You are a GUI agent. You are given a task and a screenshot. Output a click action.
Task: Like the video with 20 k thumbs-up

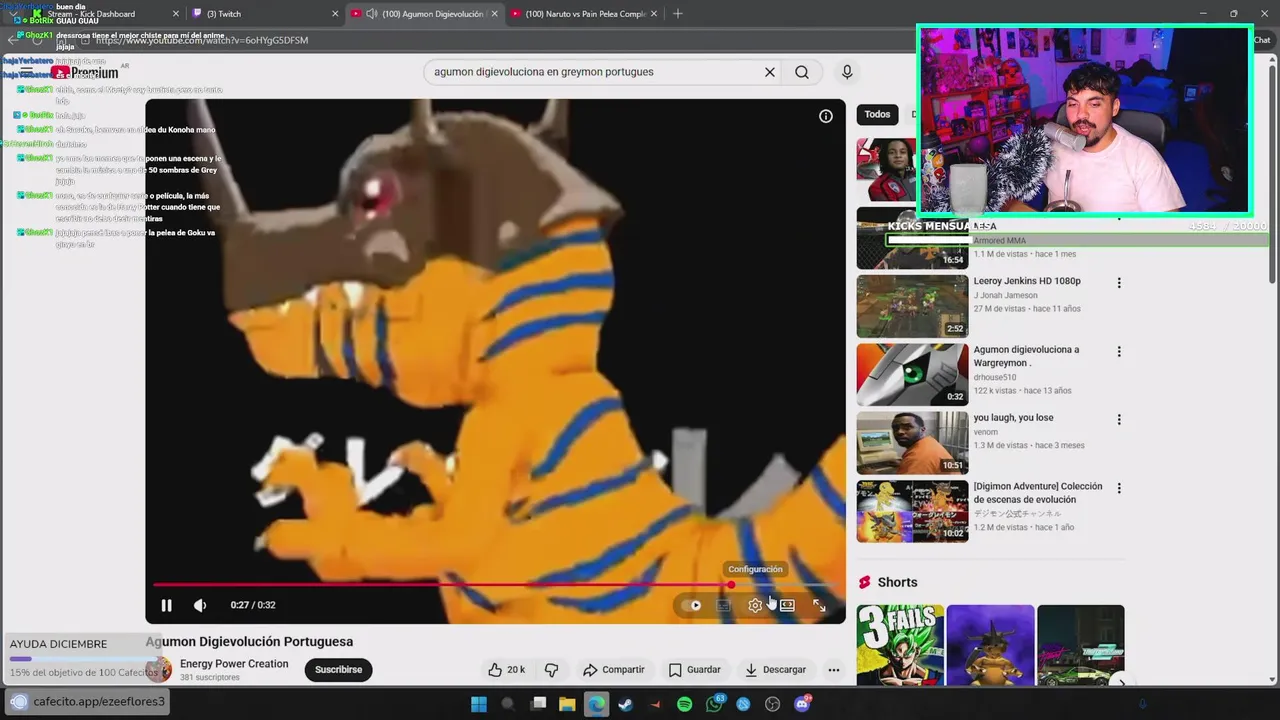coord(507,670)
